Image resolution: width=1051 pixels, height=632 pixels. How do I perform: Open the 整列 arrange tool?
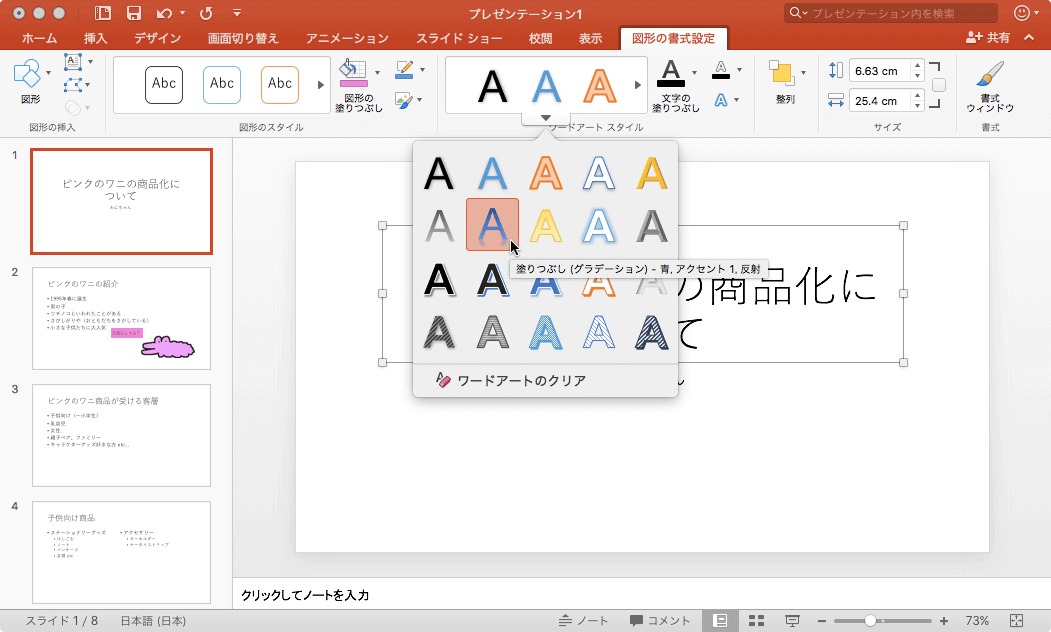click(782, 74)
